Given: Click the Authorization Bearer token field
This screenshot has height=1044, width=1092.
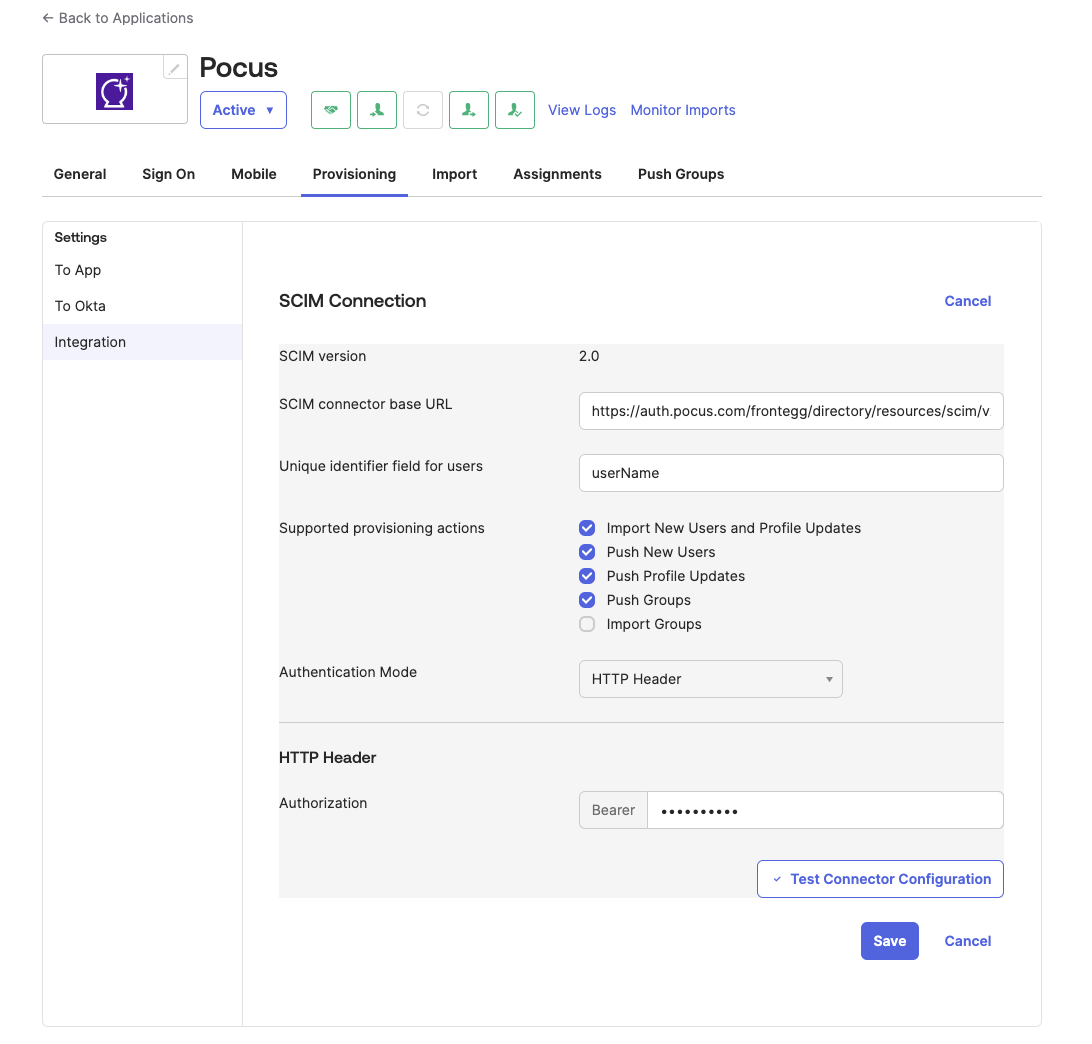Looking at the screenshot, I should click(825, 810).
